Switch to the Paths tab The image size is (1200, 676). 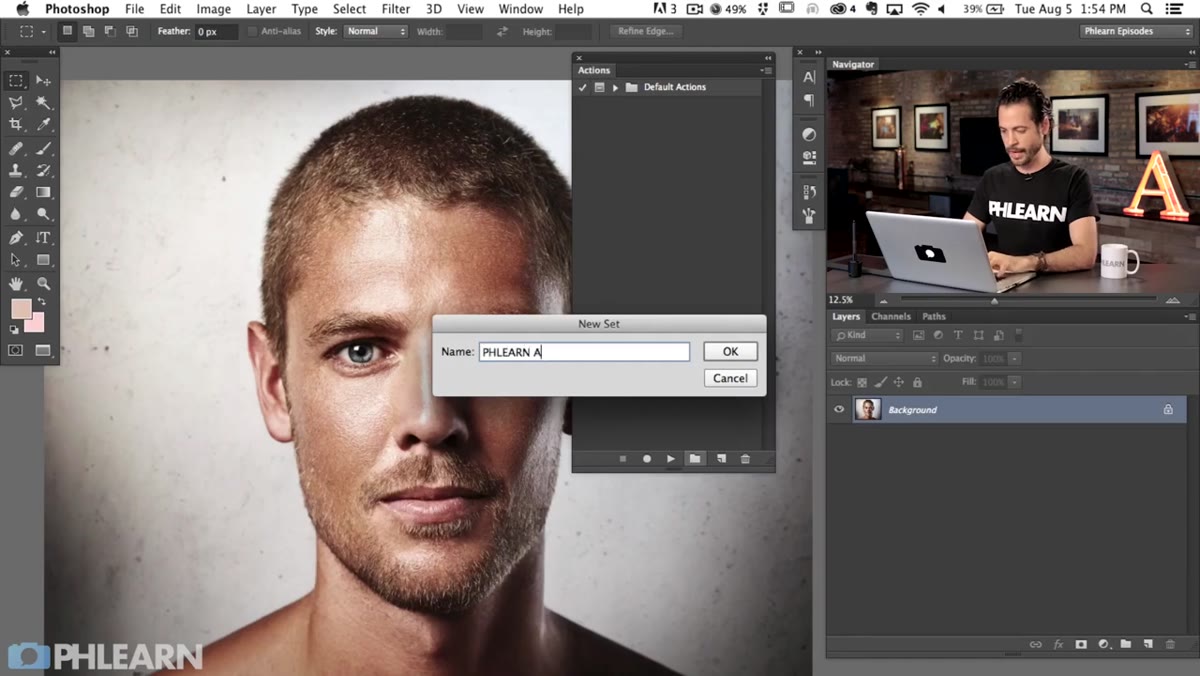(x=934, y=316)
